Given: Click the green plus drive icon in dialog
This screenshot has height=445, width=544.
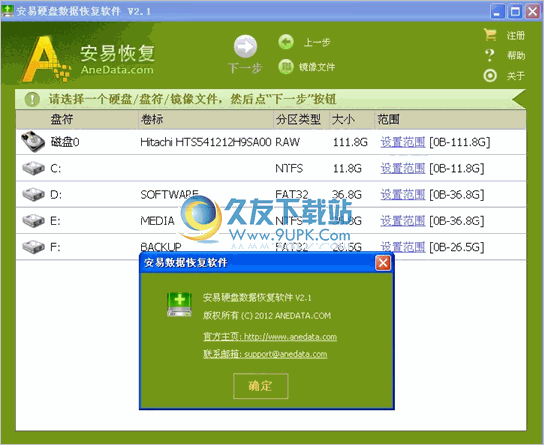Looking at the screenshot, I should 179,304.
